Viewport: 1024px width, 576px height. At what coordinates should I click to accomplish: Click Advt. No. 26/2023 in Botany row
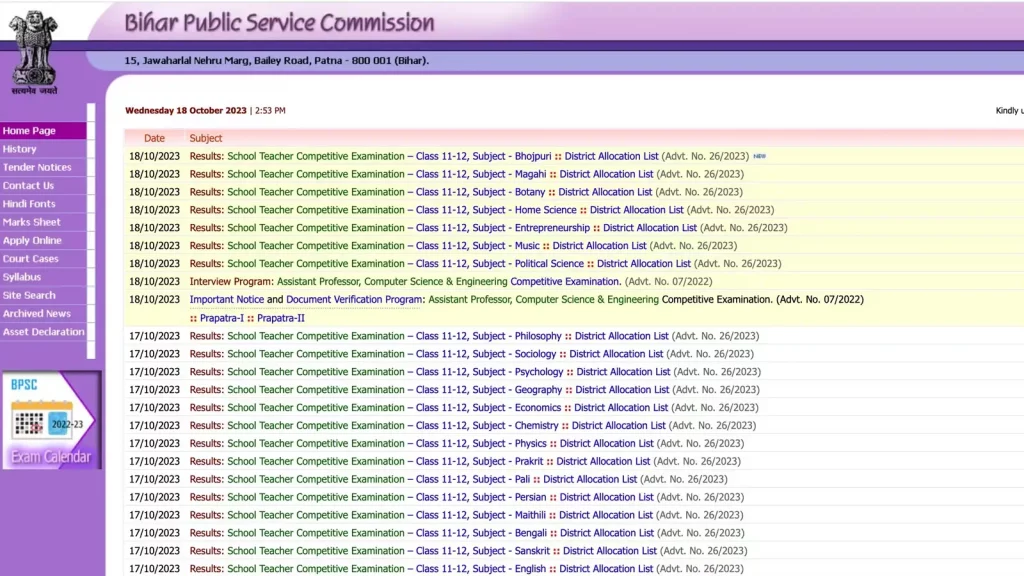[699, 192]
